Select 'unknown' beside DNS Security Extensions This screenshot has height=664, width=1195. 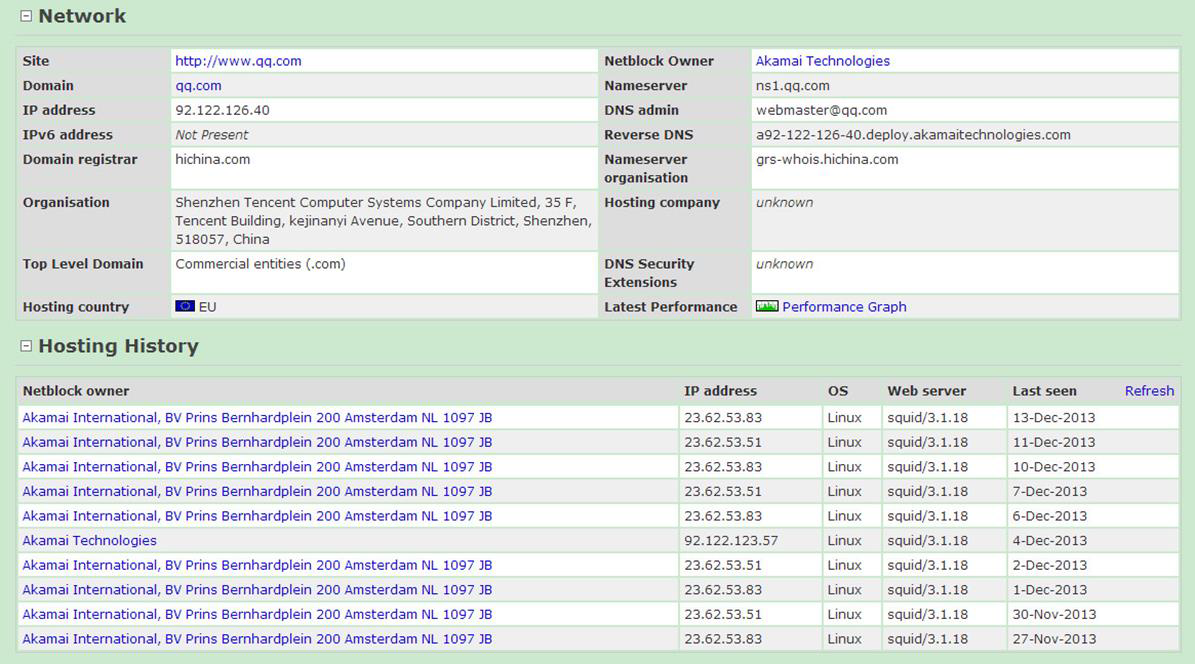point(784,264)
